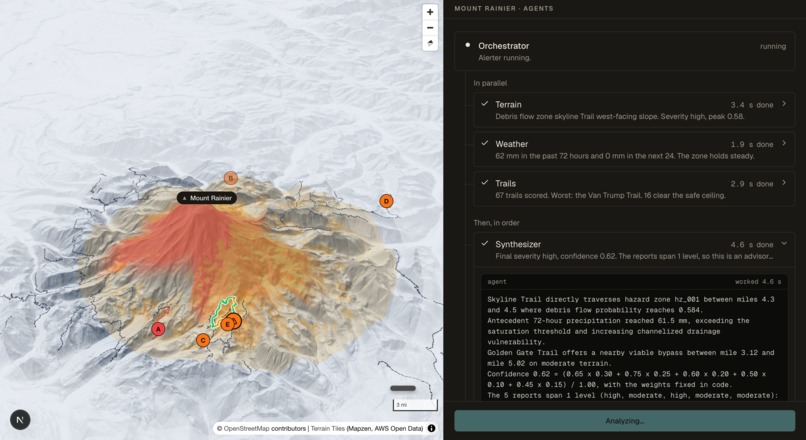Select the Orchestrator row title

(x=503, y=46)
